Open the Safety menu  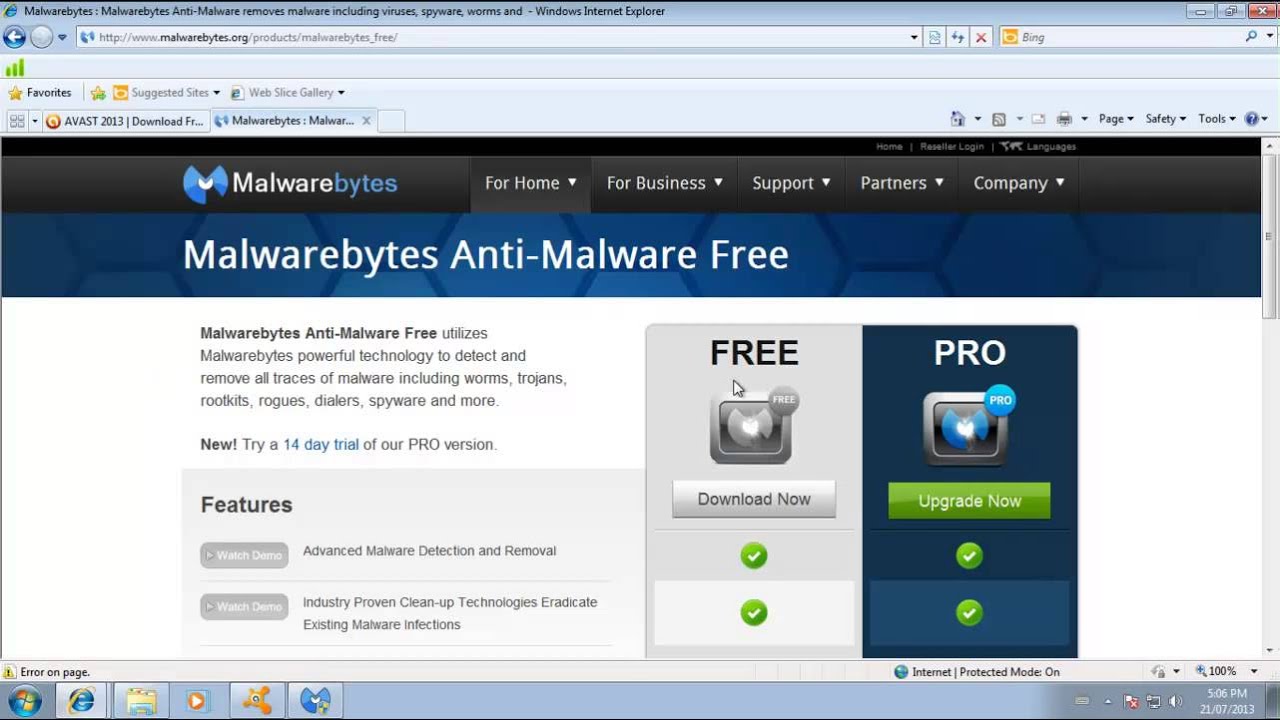[x=1165, y=119]
